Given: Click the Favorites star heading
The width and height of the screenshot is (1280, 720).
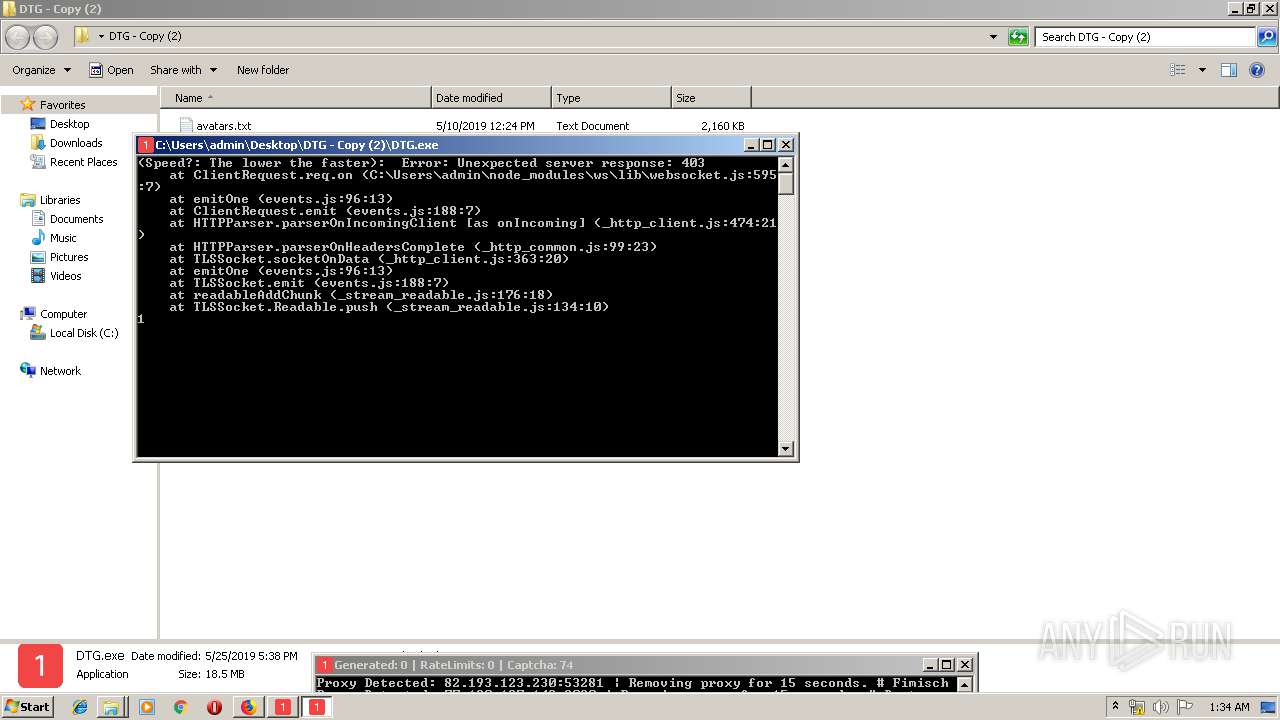Looking at the screenshot, I should click(62, 105).
